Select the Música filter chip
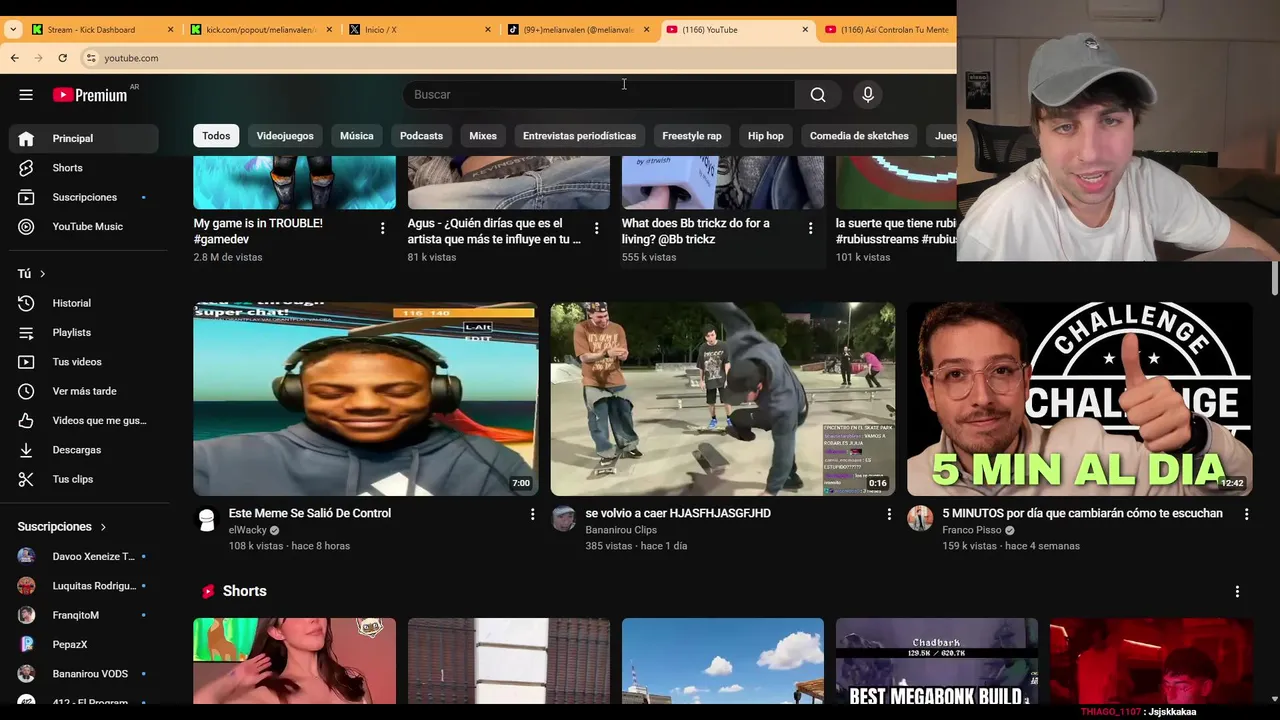Viewport: 1280px width, 720px height. point(356,136)
